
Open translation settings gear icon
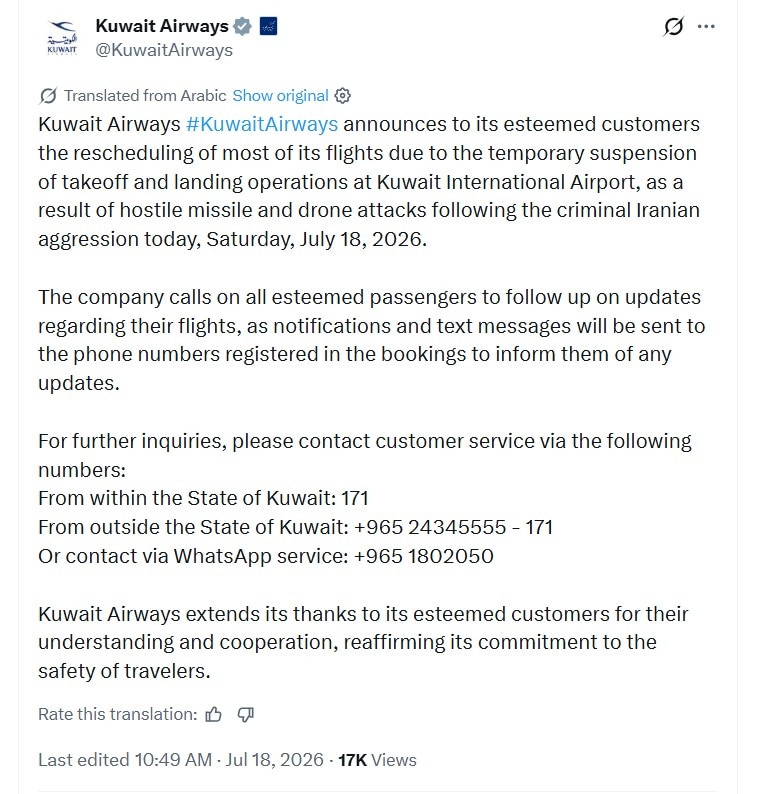click(343, 96)
